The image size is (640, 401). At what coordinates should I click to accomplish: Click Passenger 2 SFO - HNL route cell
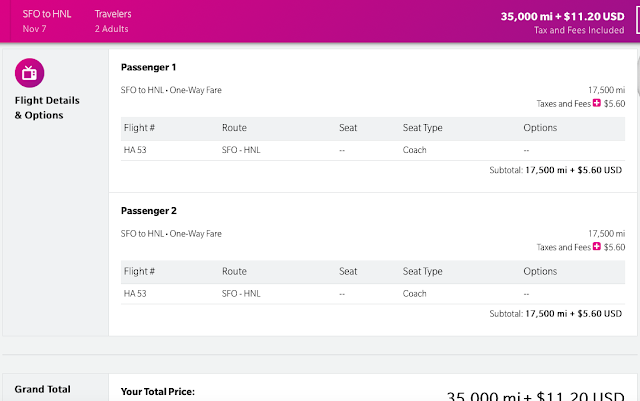(243, 294)
